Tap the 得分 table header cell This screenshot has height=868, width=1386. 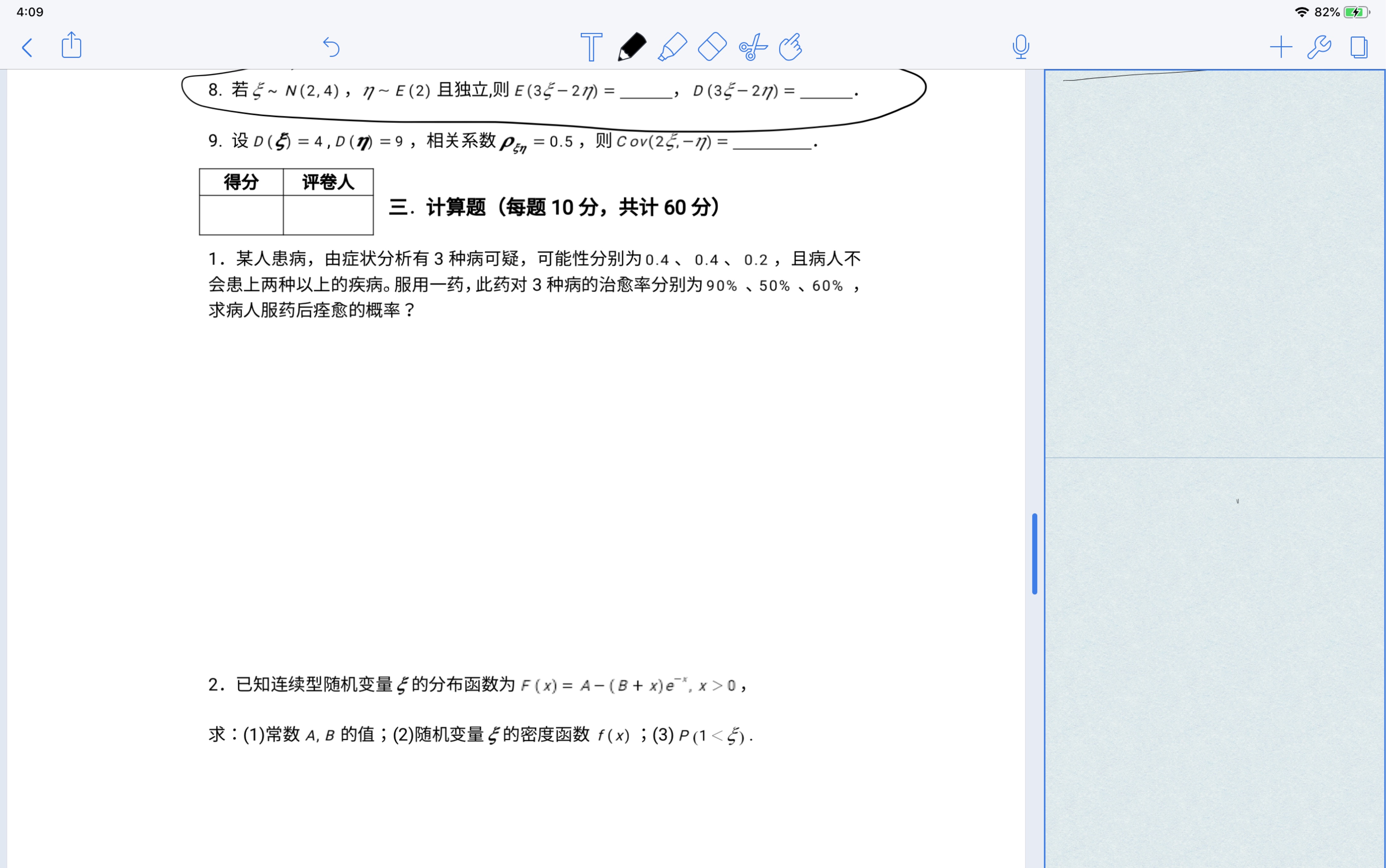(x=241, y=182)
